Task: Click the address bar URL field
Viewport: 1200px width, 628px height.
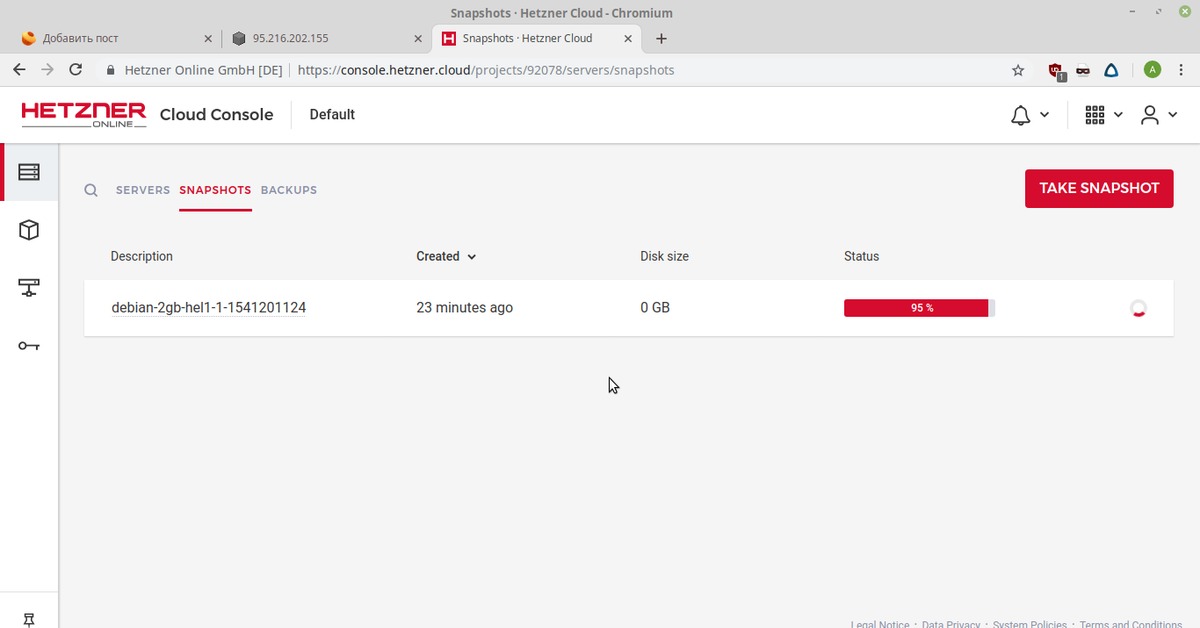Action: [600, 70]
